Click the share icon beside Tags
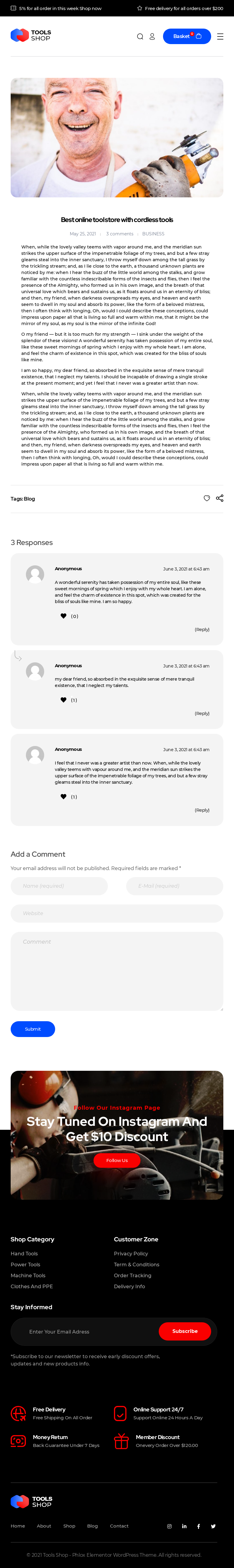This screenshot has height=1568, width=234. coord(220,498)
